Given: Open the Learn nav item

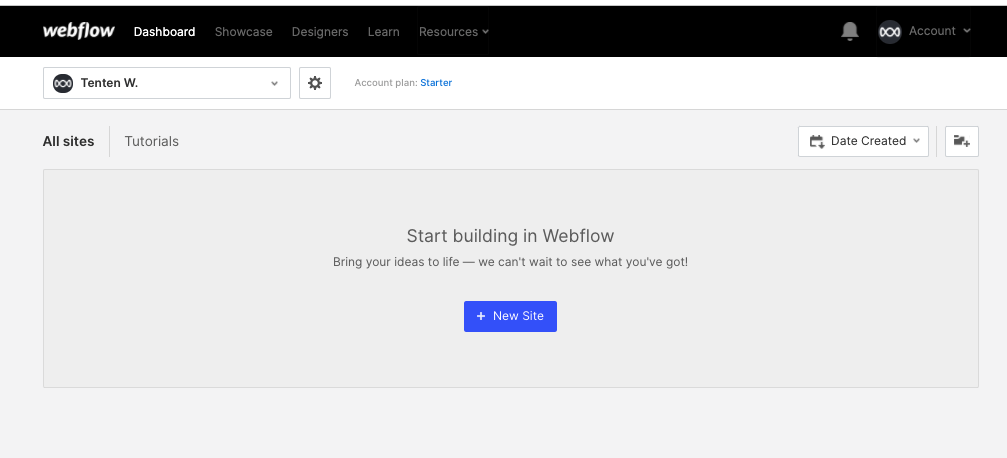Looking at the screenshot, I should [383, 32].
